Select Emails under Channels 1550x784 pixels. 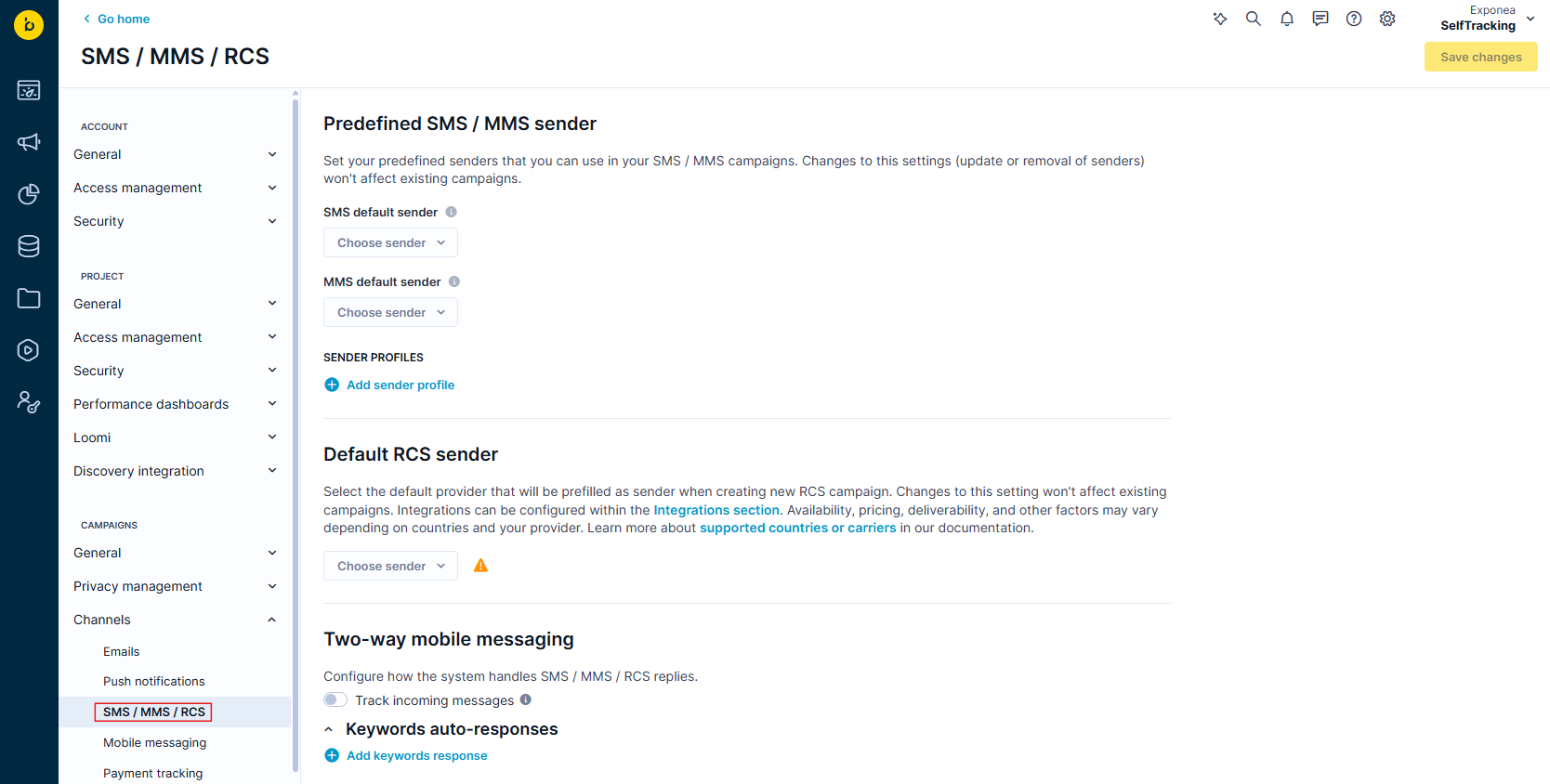122,651
